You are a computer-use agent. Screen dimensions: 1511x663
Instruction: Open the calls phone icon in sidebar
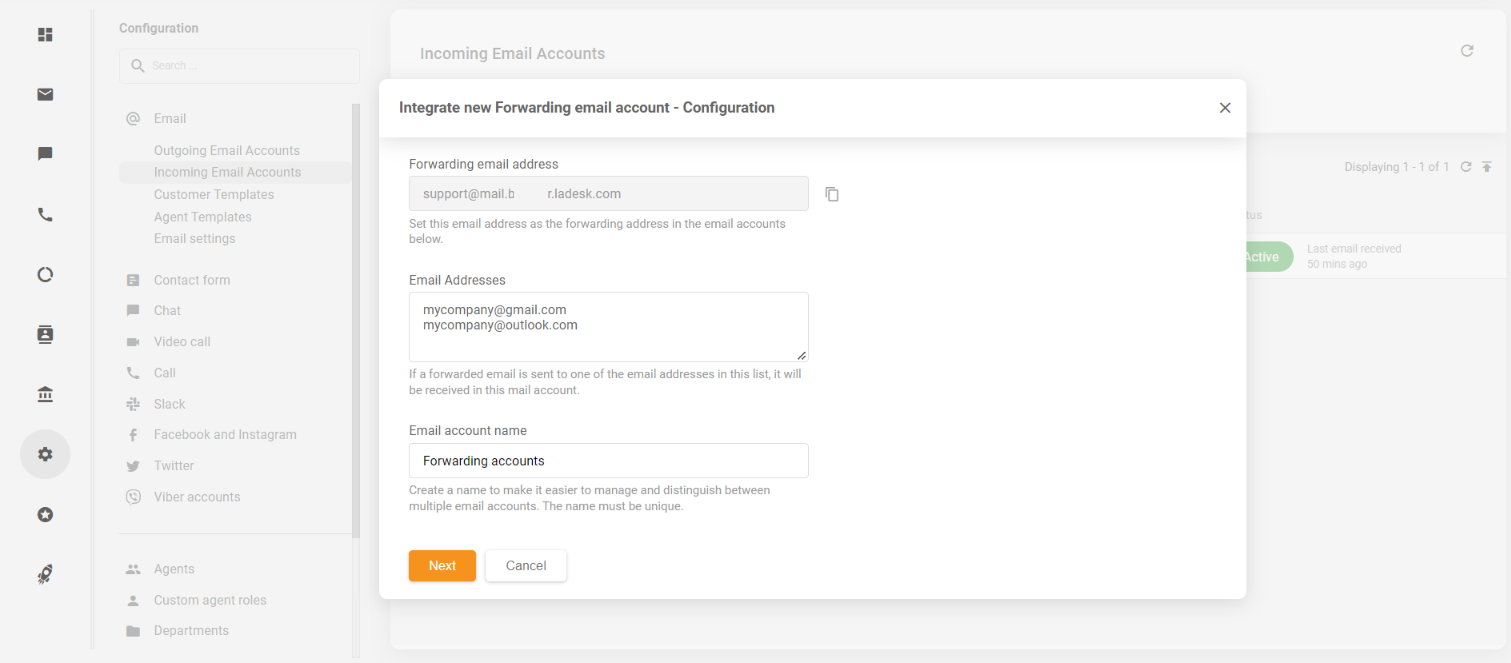[x=45, y=214]
